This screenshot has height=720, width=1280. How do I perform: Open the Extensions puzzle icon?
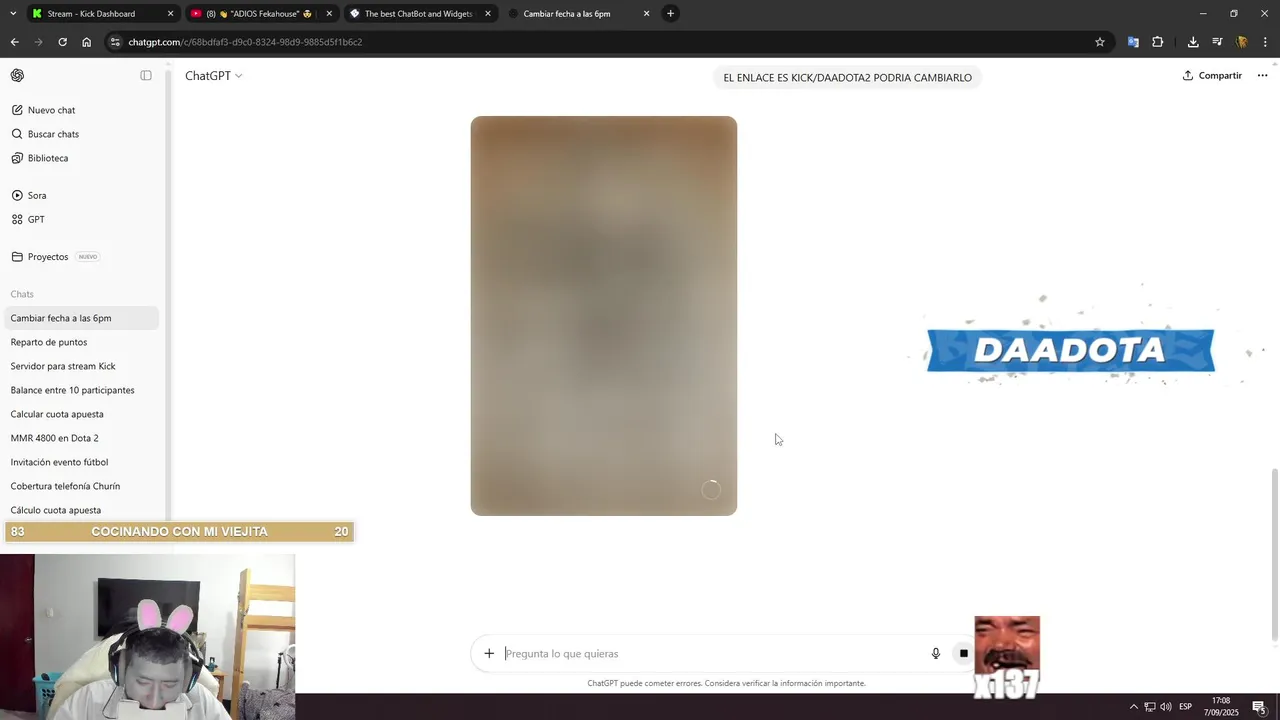1158,42
